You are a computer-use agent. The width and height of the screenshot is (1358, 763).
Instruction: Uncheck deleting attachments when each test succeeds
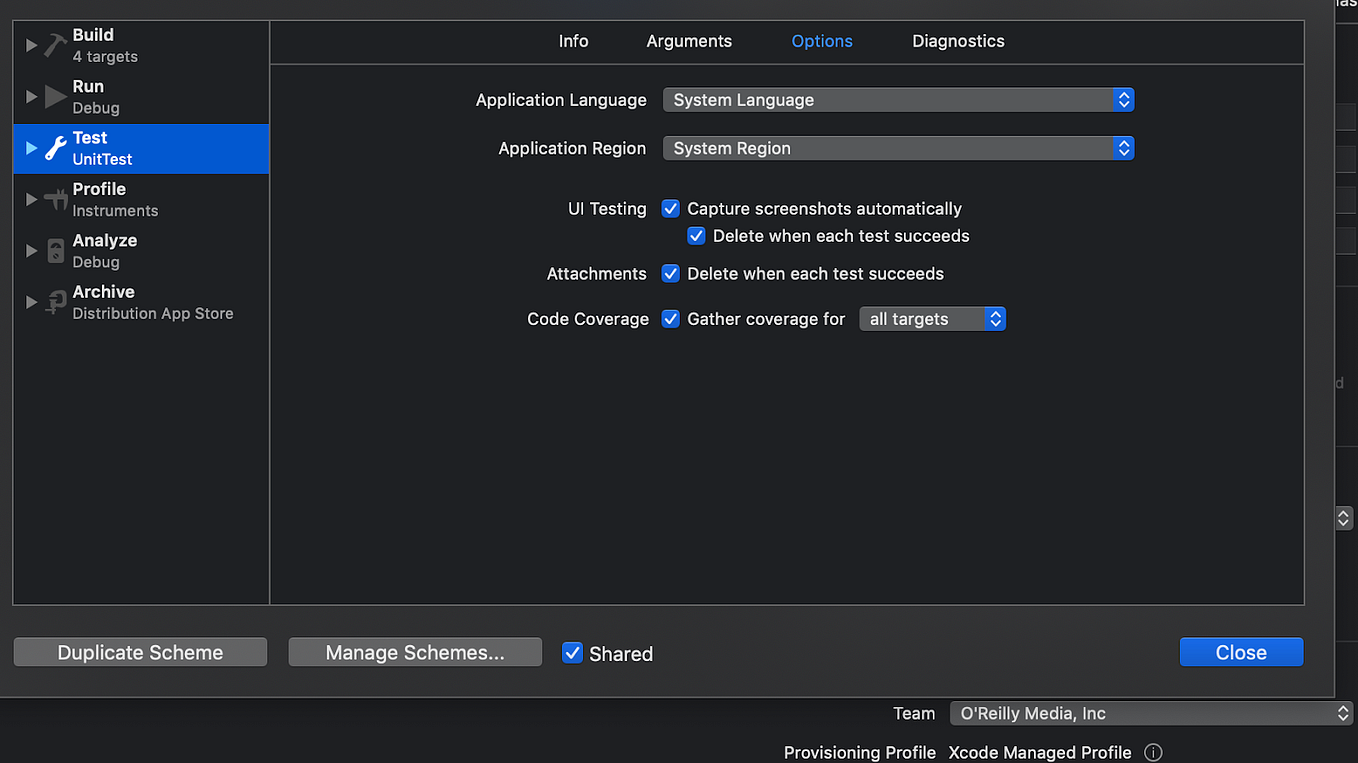(670, 273)
